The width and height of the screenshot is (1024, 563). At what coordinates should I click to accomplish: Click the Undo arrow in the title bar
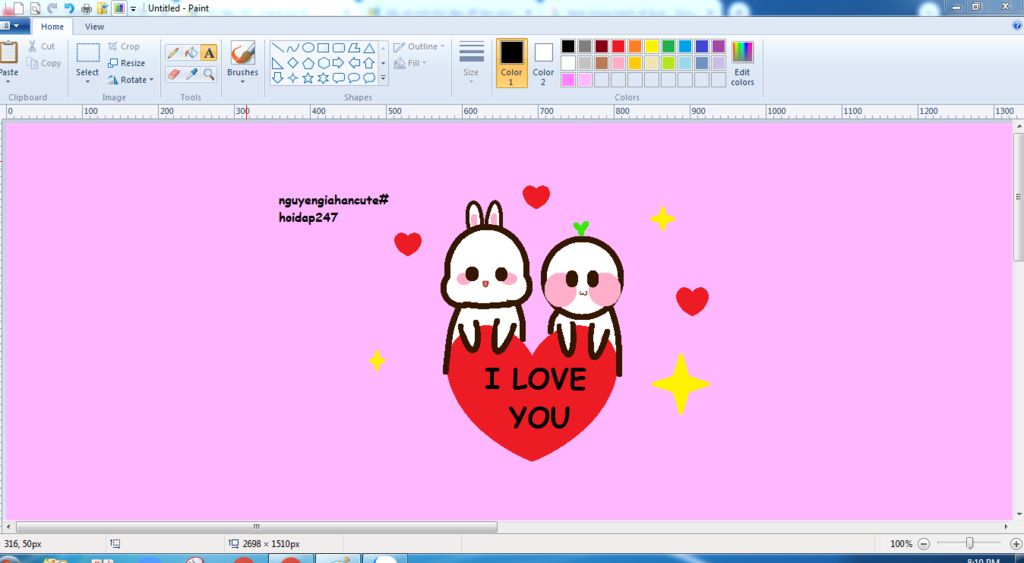(69, 8)
